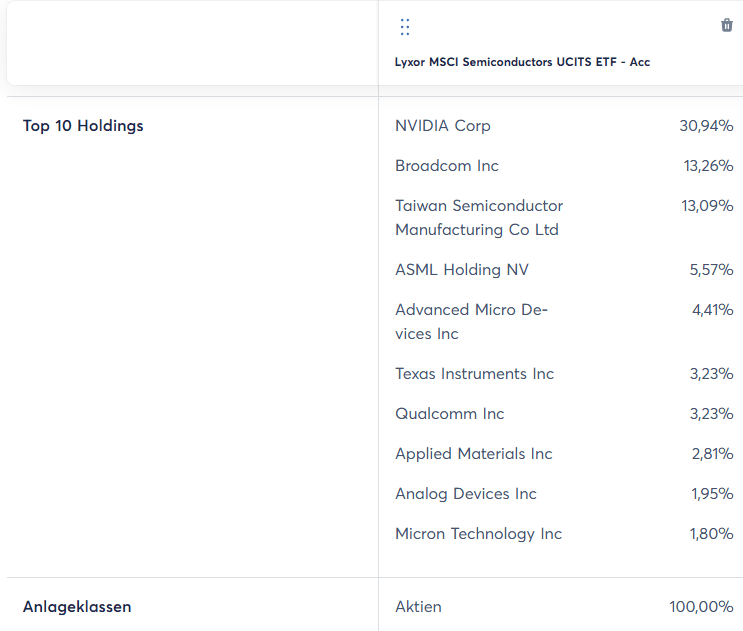Click NVIDIA's 30,94% weighting value

coord(706,126)
